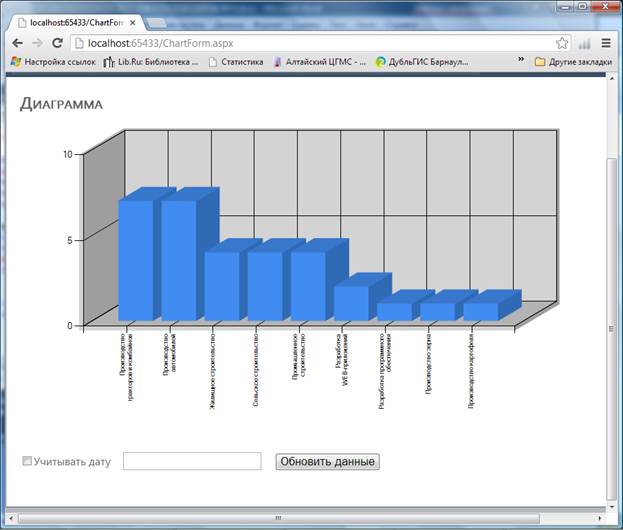Click the Y-axis label 10
This screenshot has height=530, width=623.
(68, 154)
